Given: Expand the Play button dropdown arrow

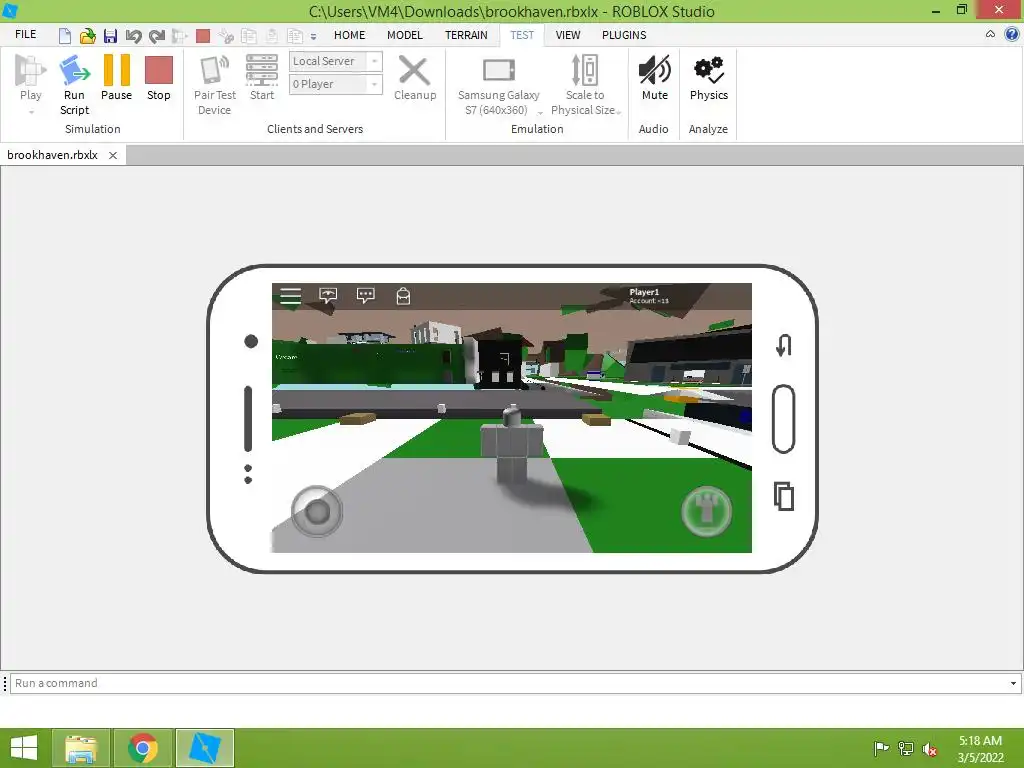Looking at the screenshot, I should 31,112.
